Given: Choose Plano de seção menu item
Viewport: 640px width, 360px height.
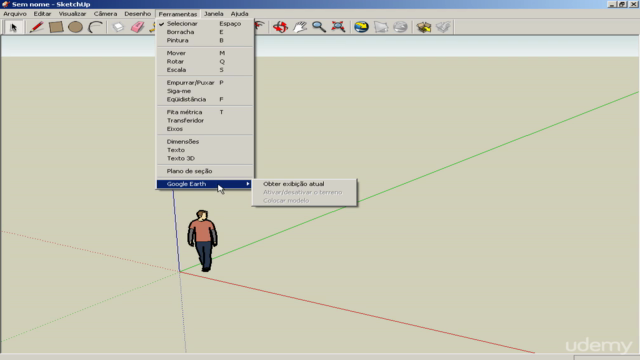Looking at the screenshot, I should pos(205,171).
